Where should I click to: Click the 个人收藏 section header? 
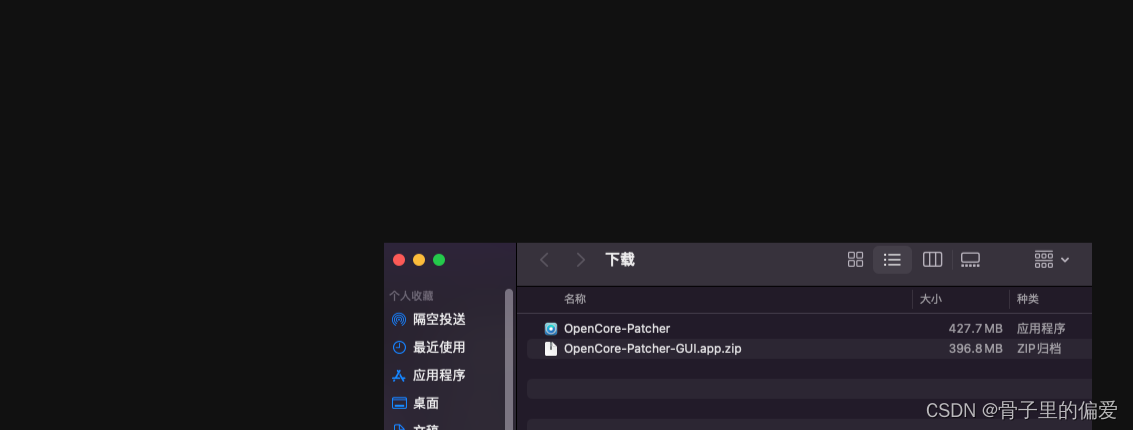click(x=411, y=296)
